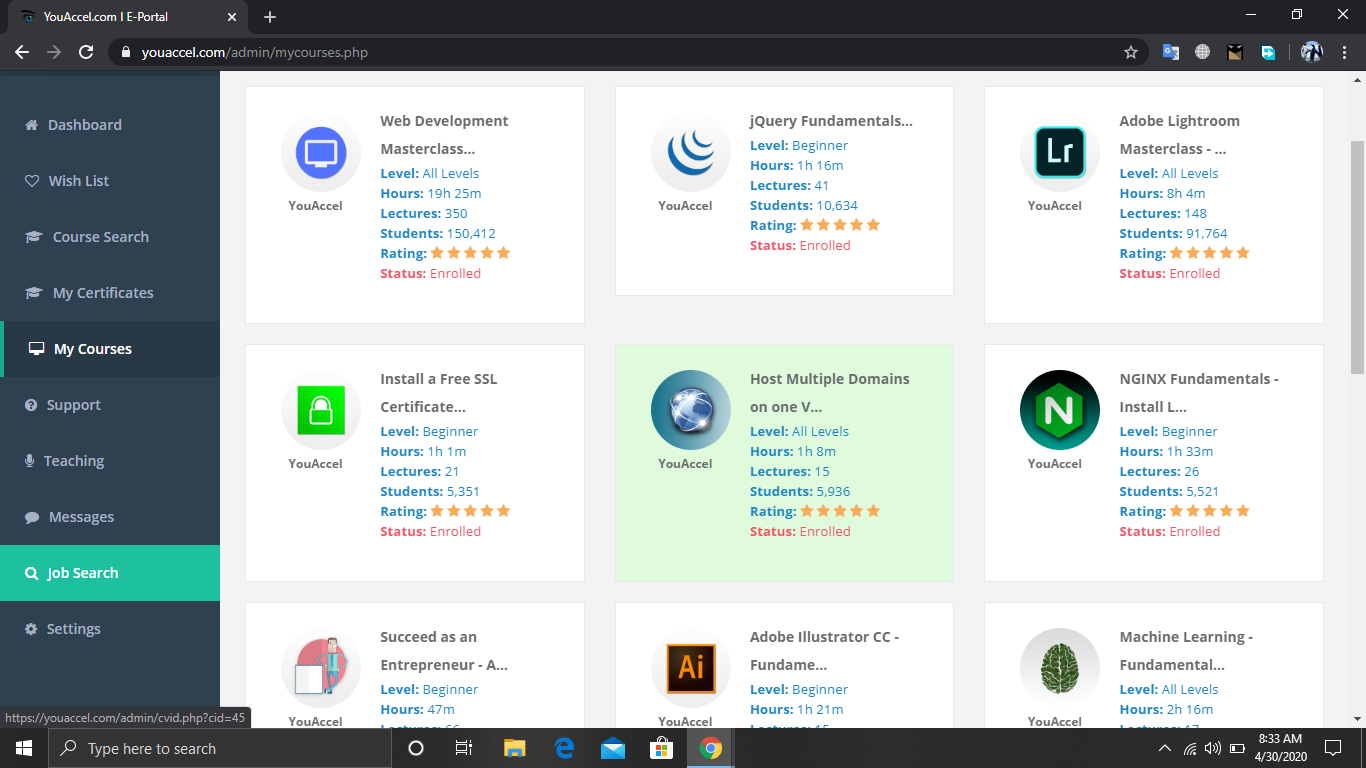Bookmark this page with the star icon
Screen dimensions: 1366x768
pyautogui.click(x=1131, y=52)
